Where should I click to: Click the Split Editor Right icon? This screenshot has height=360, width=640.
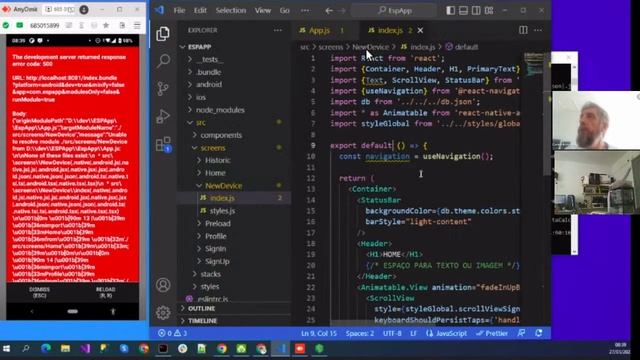pos(523,30)
